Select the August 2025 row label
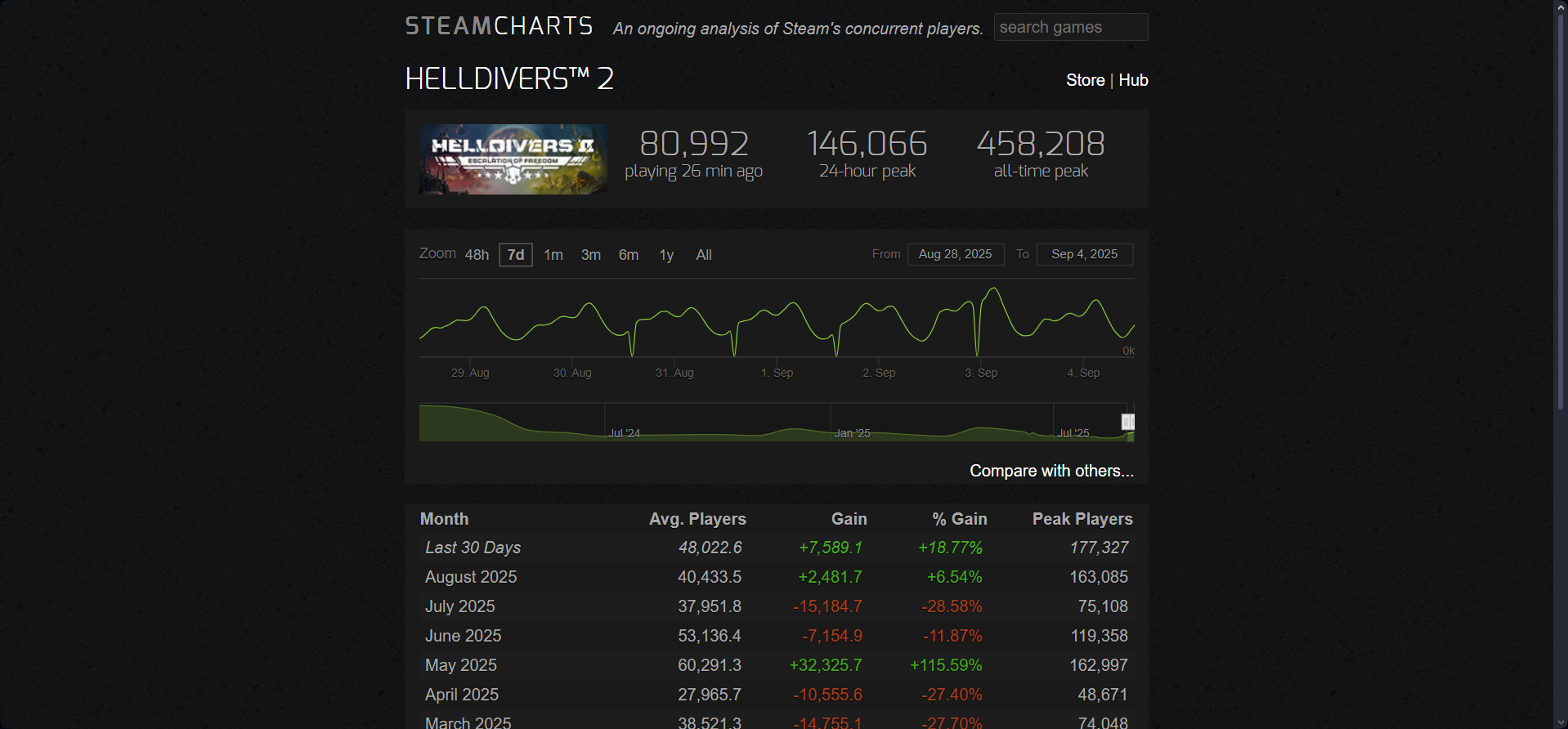Screen dimensions: 1568x729 click(471, 577)
